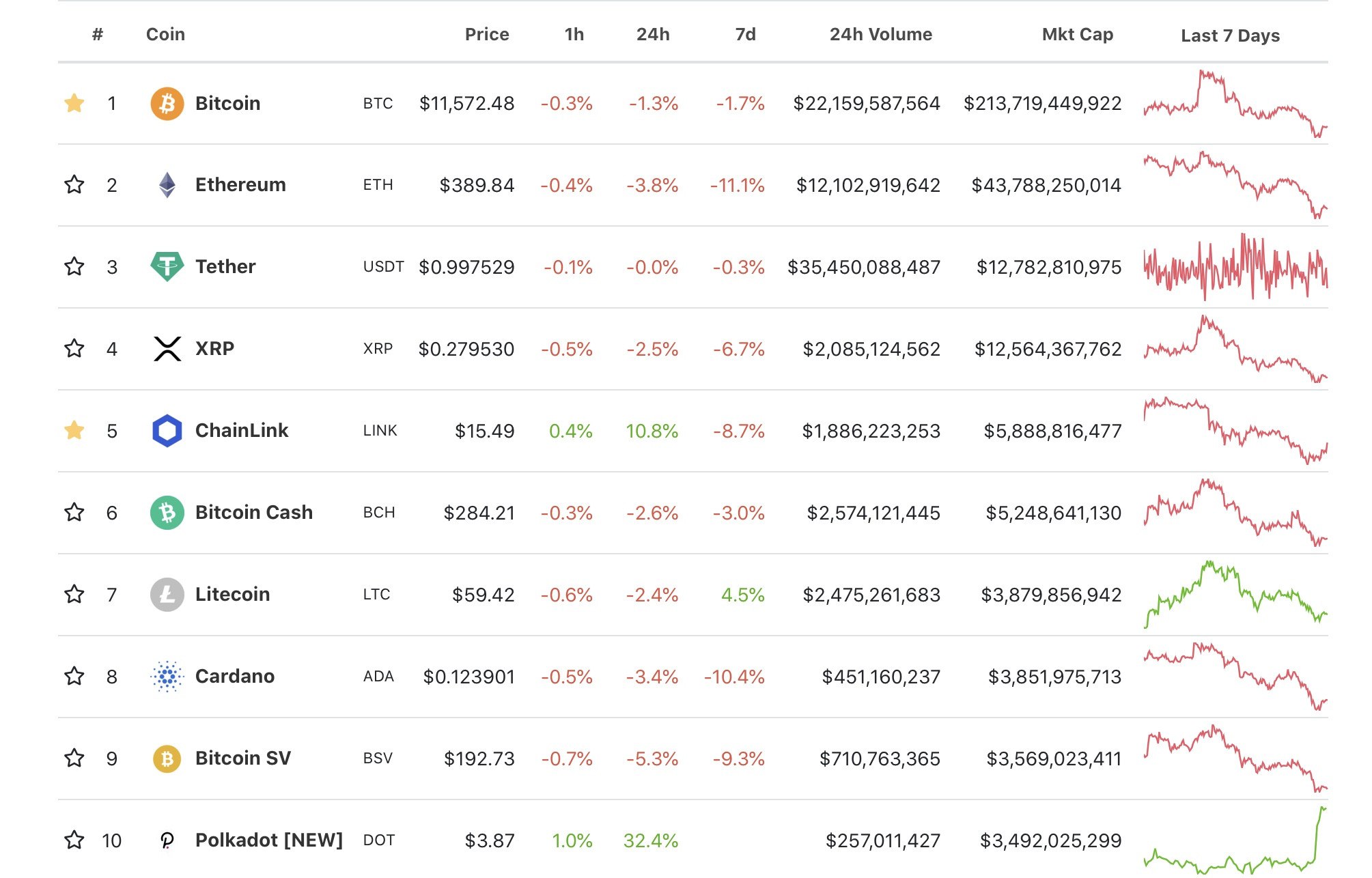Click Ethereum price $389.84
This screenshot has height=878, width=1372.
477,186
